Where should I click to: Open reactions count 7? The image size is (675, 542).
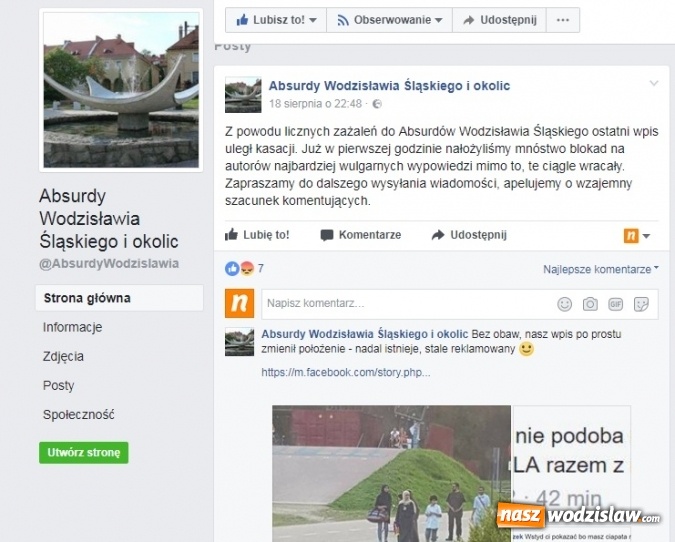[261, 269]
